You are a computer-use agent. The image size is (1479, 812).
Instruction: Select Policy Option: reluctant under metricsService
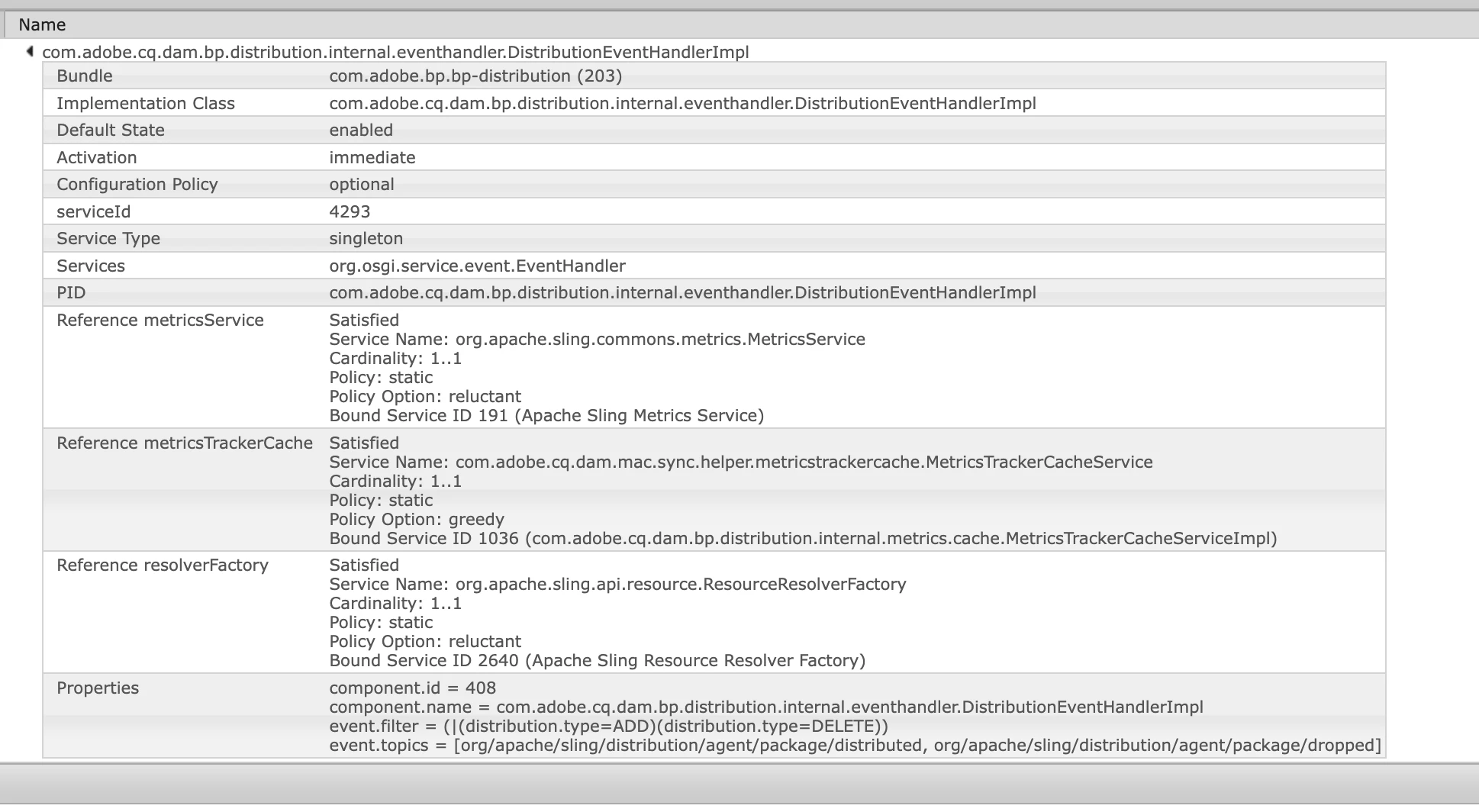(x=425, y=397)
